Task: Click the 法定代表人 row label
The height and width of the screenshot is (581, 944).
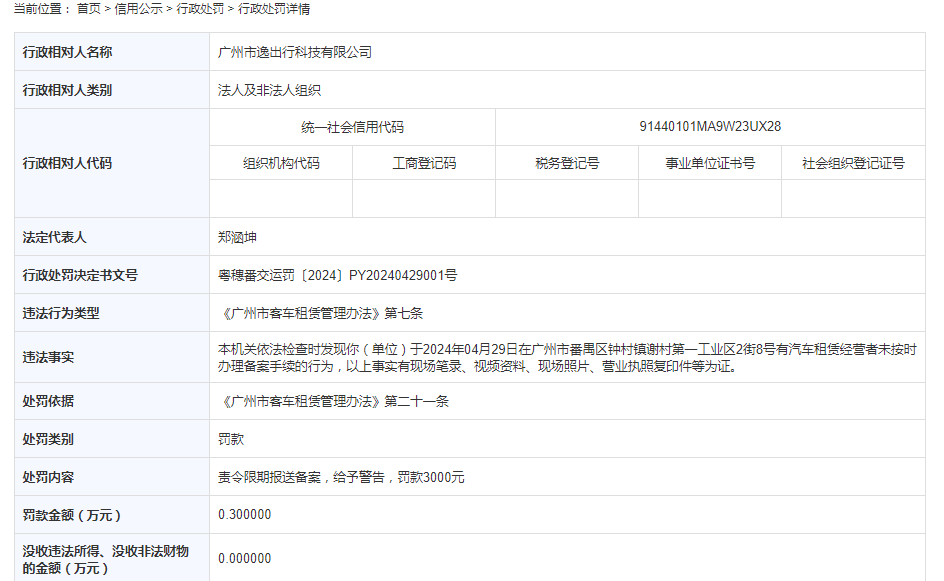Action: pyautogui.click(x=55, y=237)
